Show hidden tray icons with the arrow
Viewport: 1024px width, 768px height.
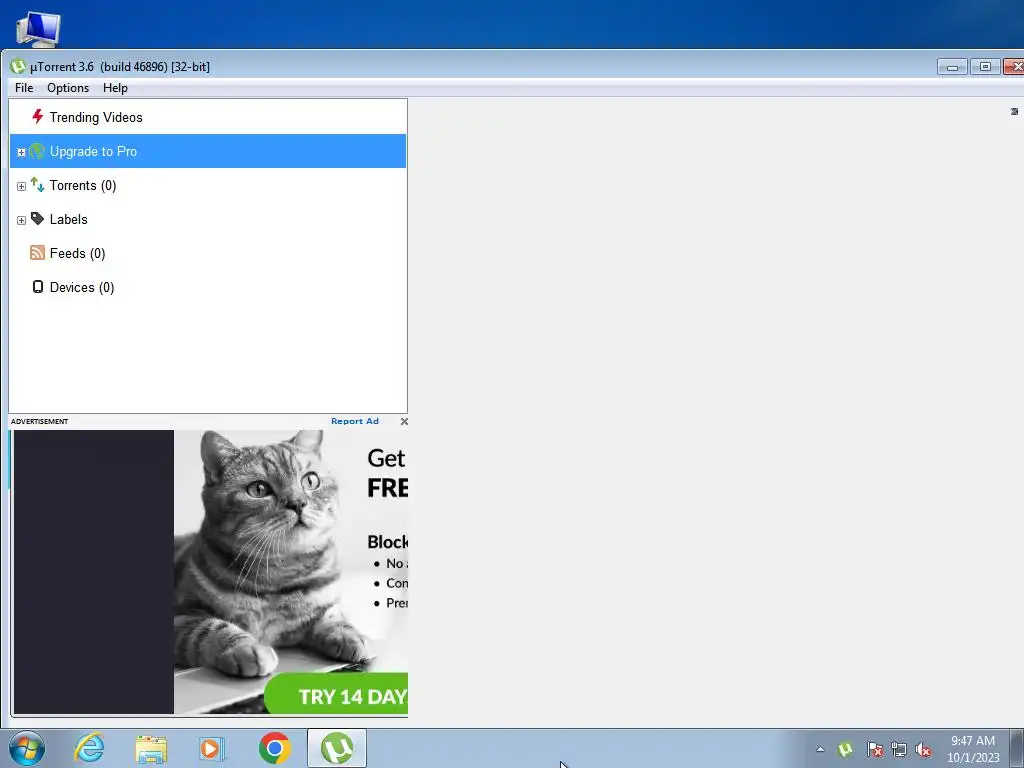point(820,749)
